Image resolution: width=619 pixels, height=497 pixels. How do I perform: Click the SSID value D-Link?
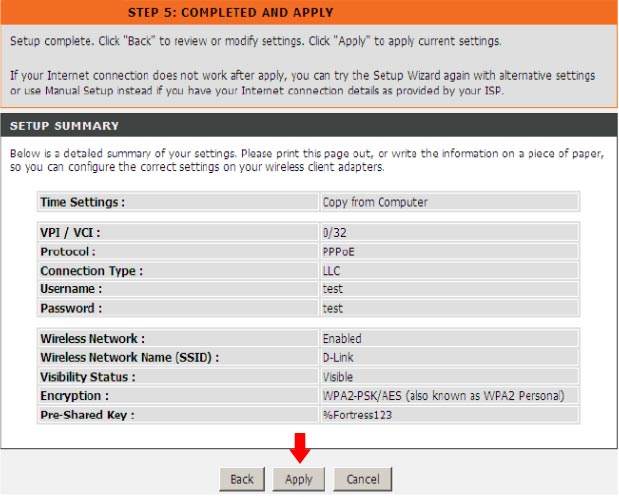(x=338, y=358)
